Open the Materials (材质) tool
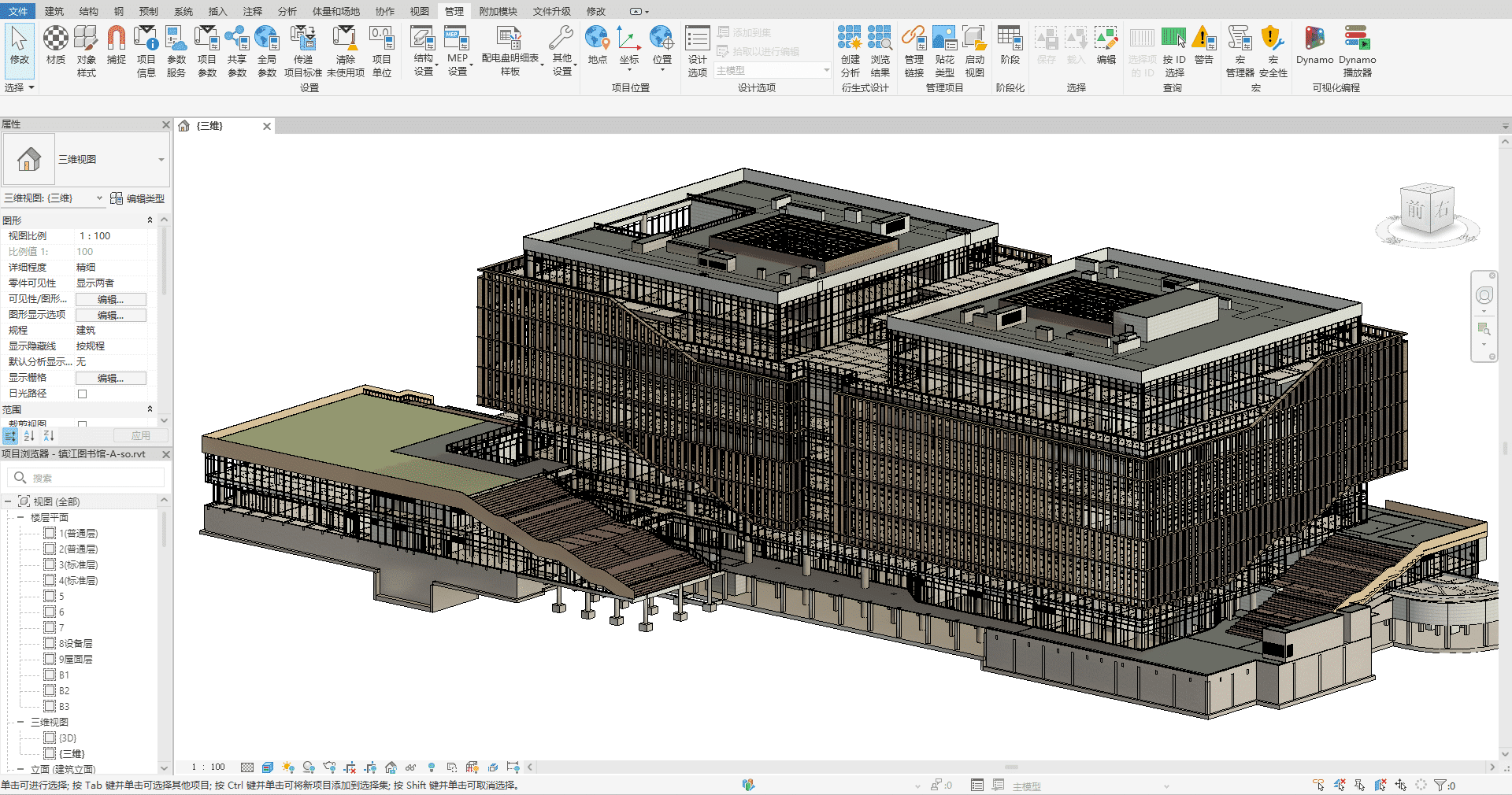The height and width of the screenshot is (795, 1512). 54,47
